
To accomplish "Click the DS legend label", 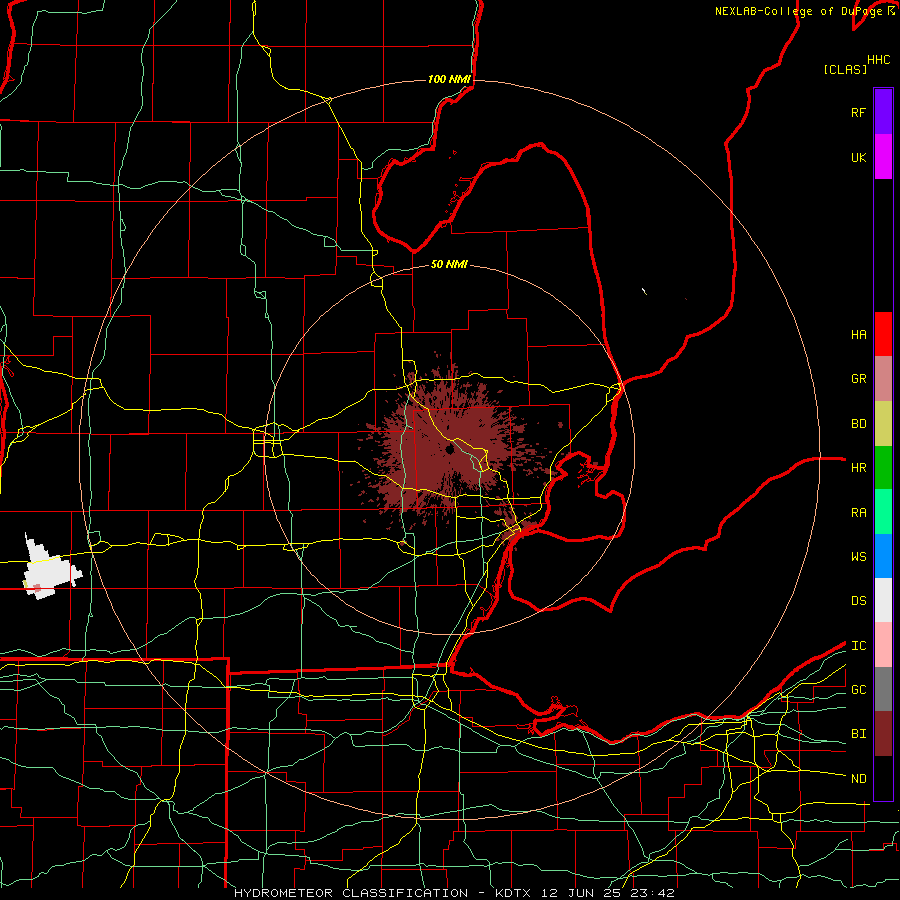I will coord(858,601).
